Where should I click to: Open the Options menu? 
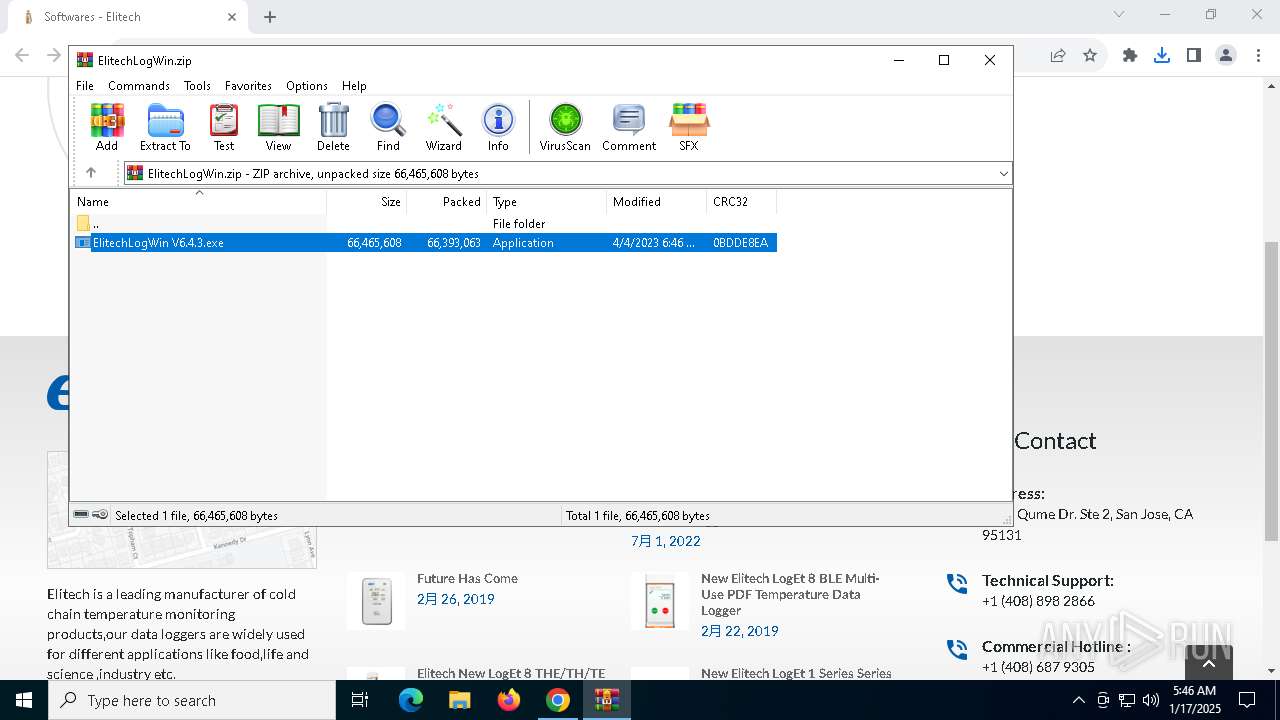point(307,86)
